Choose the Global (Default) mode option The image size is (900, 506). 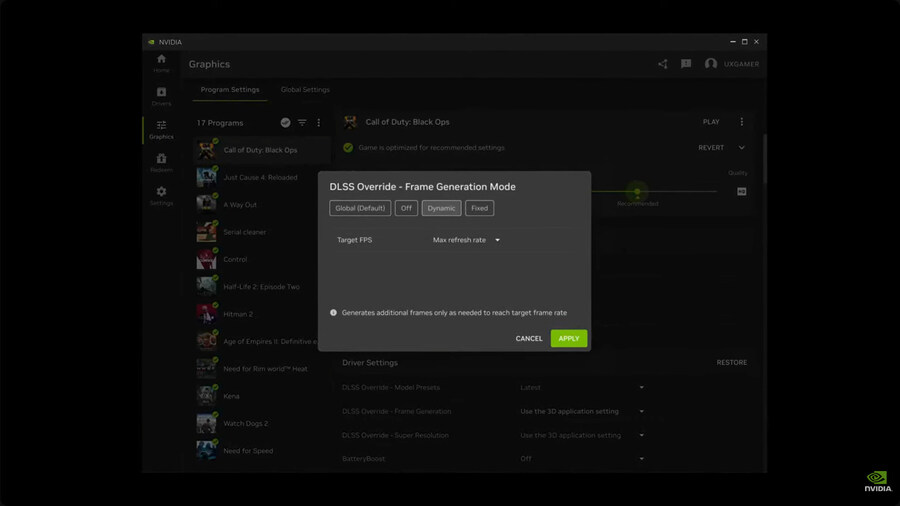click(360, 208)
